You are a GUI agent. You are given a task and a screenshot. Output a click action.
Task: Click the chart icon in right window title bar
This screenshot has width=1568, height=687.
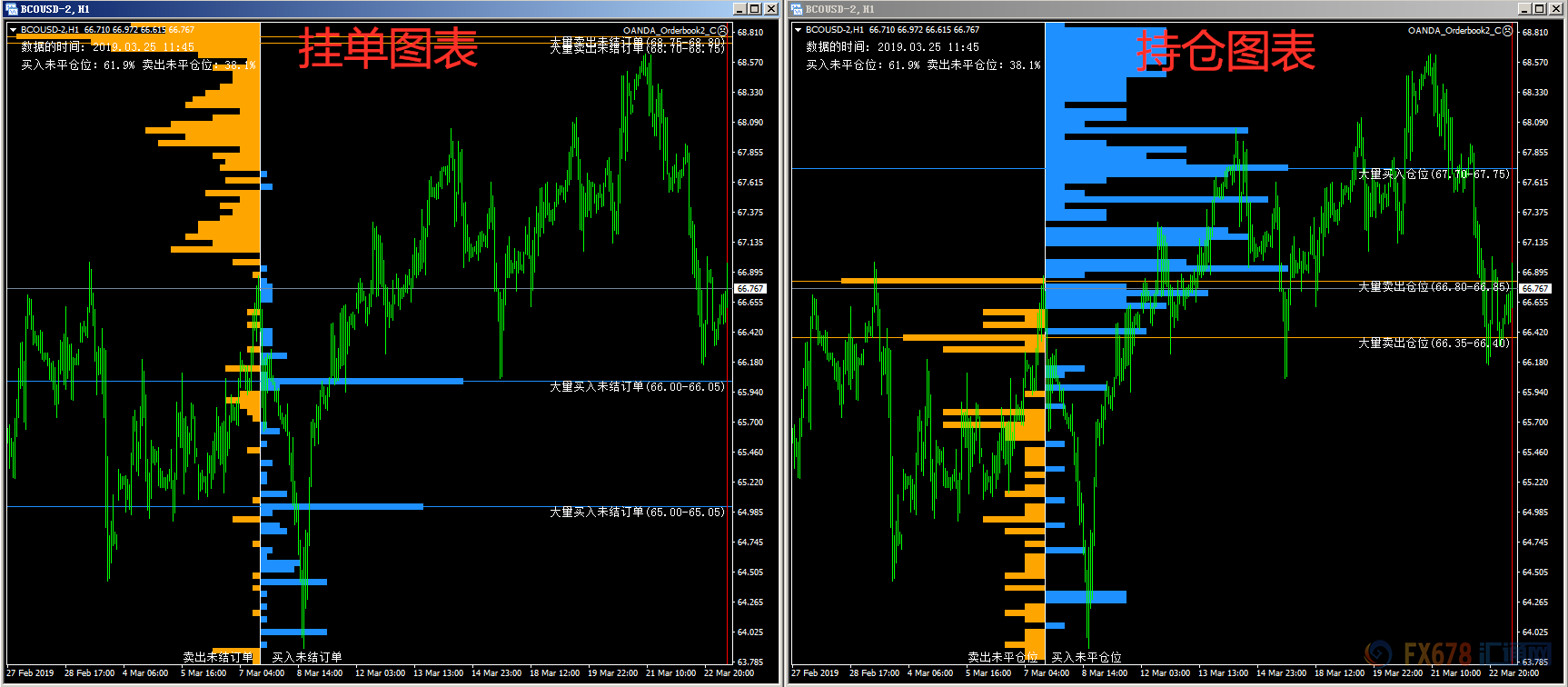pyautogui.click(x=797, y=8)
